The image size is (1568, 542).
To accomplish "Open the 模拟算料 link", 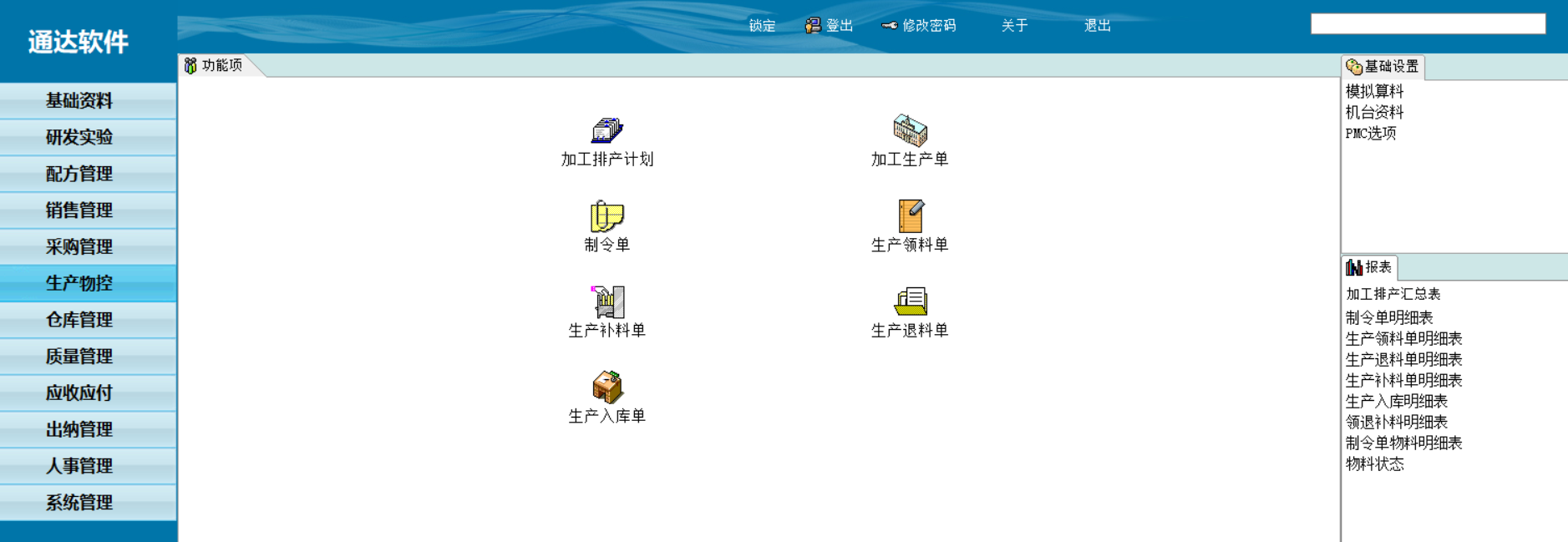I will [x=1374, y=91].
